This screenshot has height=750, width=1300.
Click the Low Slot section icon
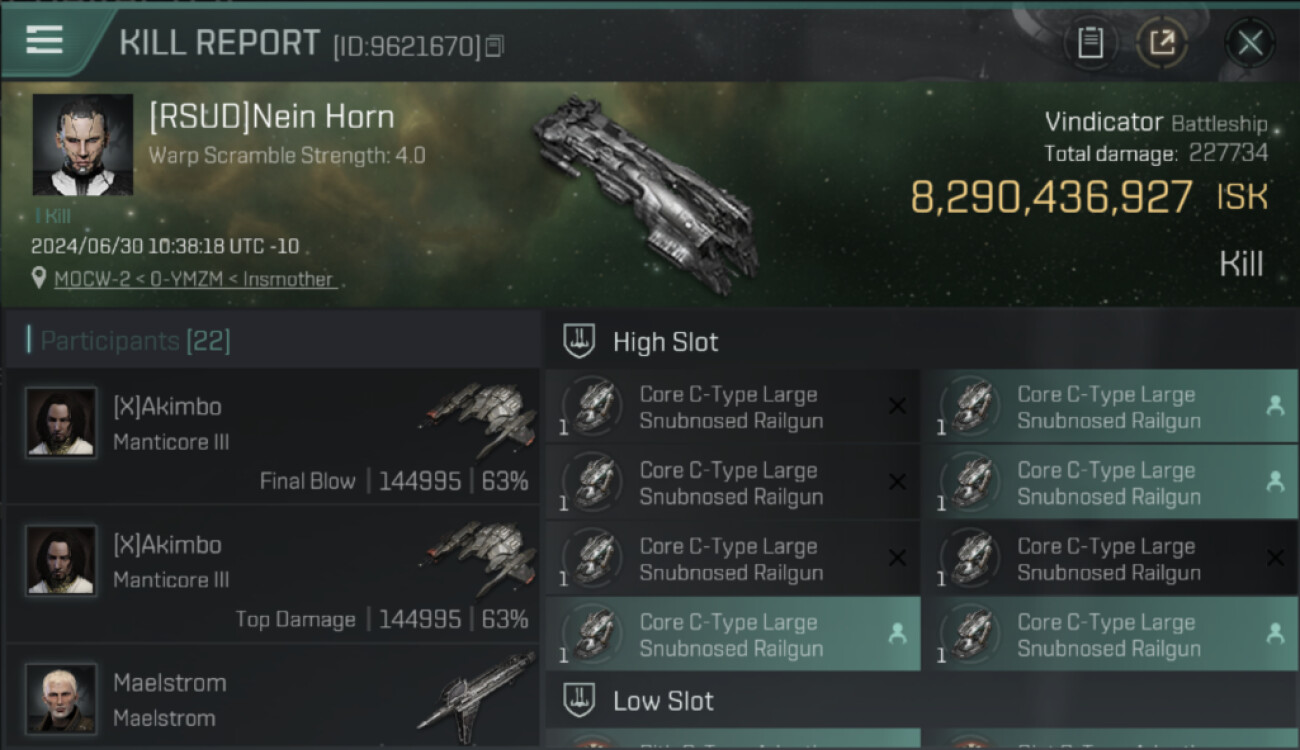(x=580, y=699)
